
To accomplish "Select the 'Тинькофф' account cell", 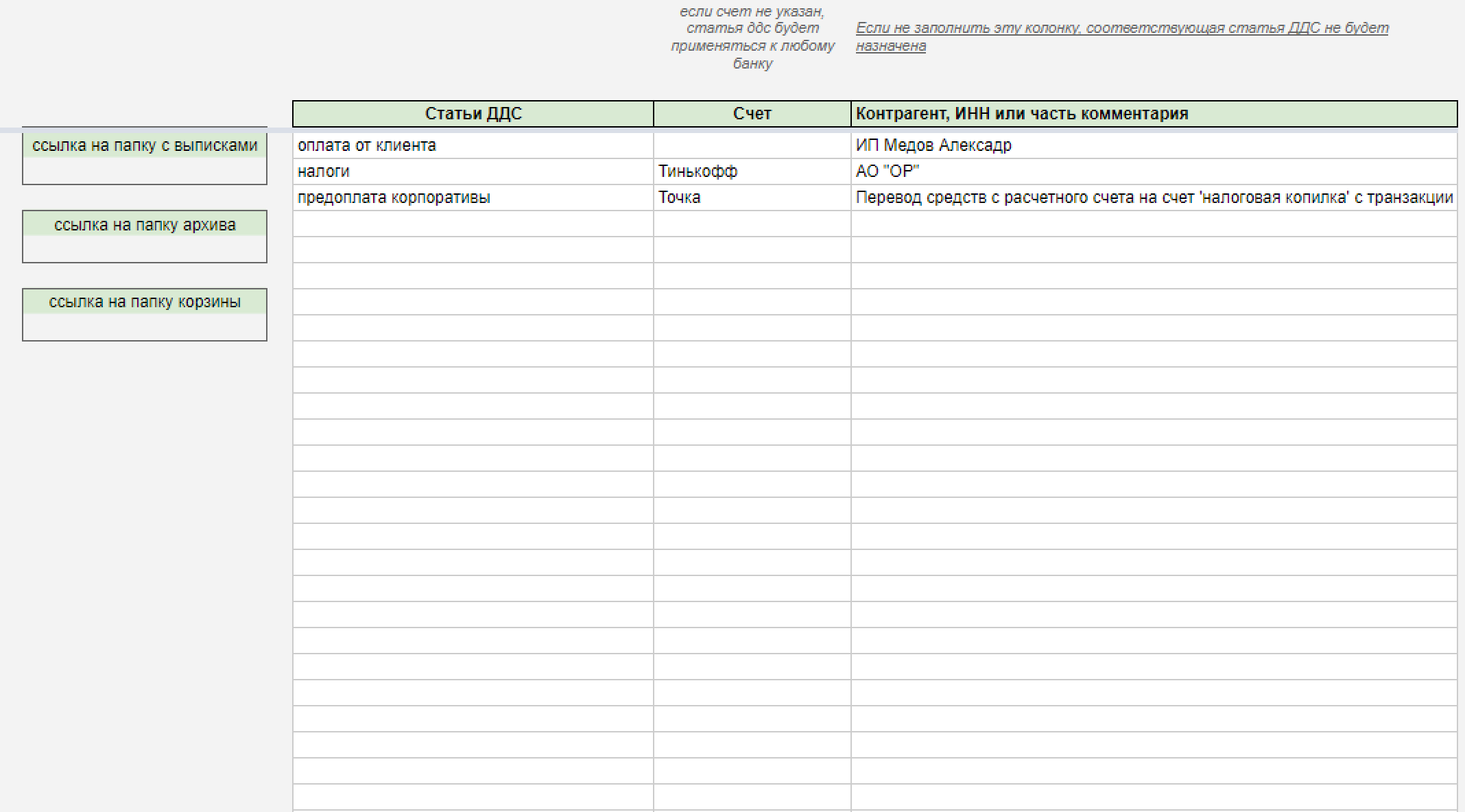I will [x=752, y=171].
